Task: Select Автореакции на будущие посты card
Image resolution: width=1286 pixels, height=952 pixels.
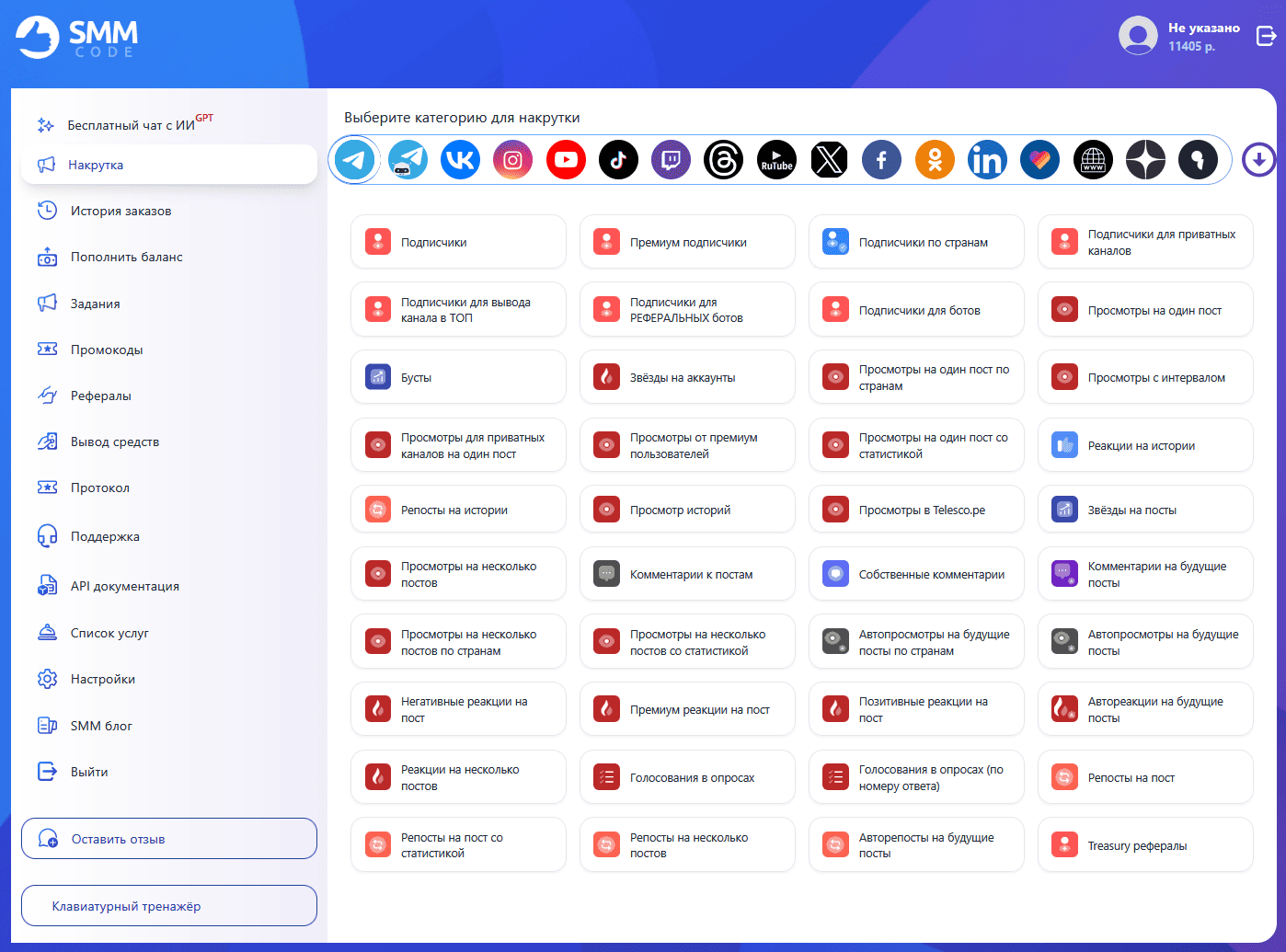Action: [x=1145, y=709]
